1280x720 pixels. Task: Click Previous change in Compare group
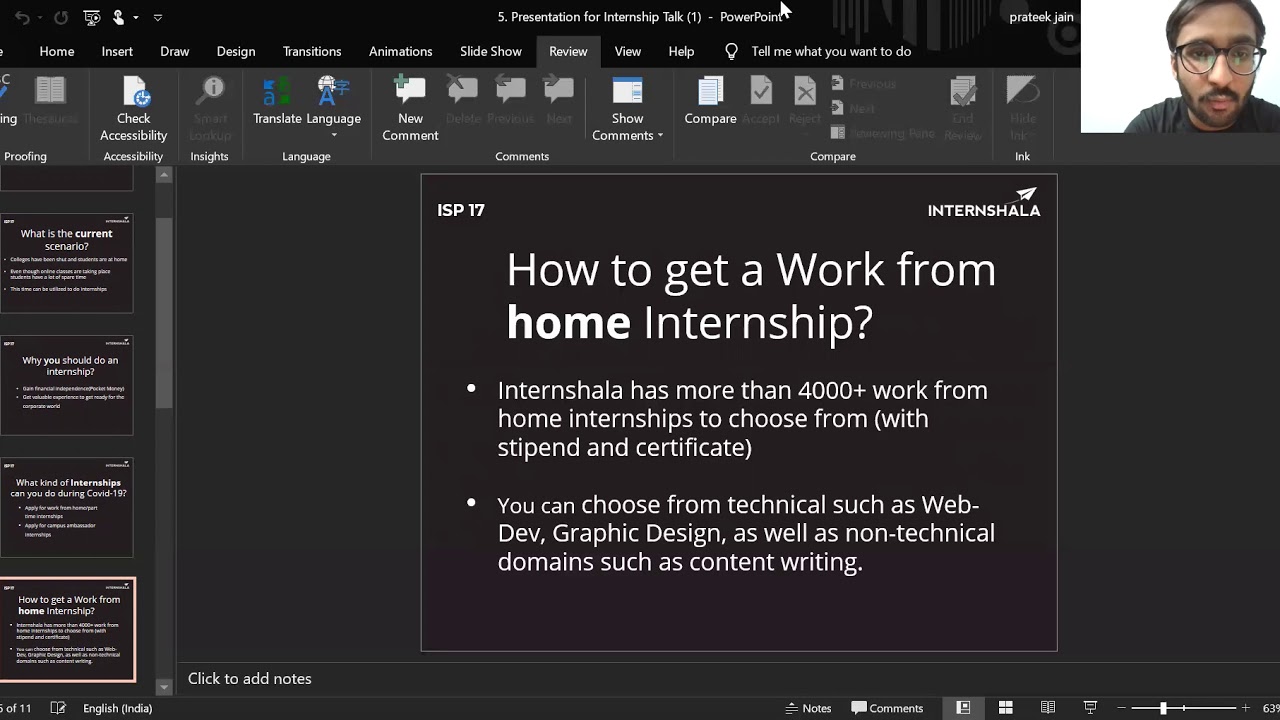point(863,84)
